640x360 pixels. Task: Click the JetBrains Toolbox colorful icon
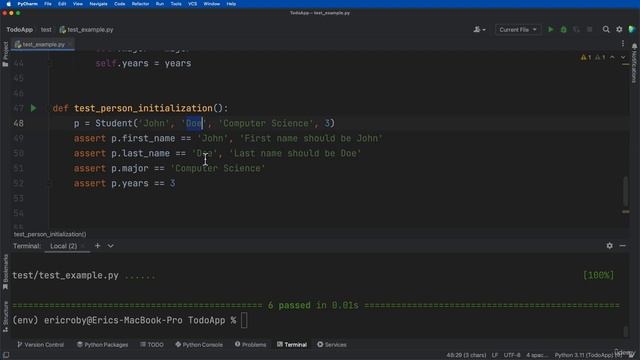pyautogui.click(x=632, y=29)
